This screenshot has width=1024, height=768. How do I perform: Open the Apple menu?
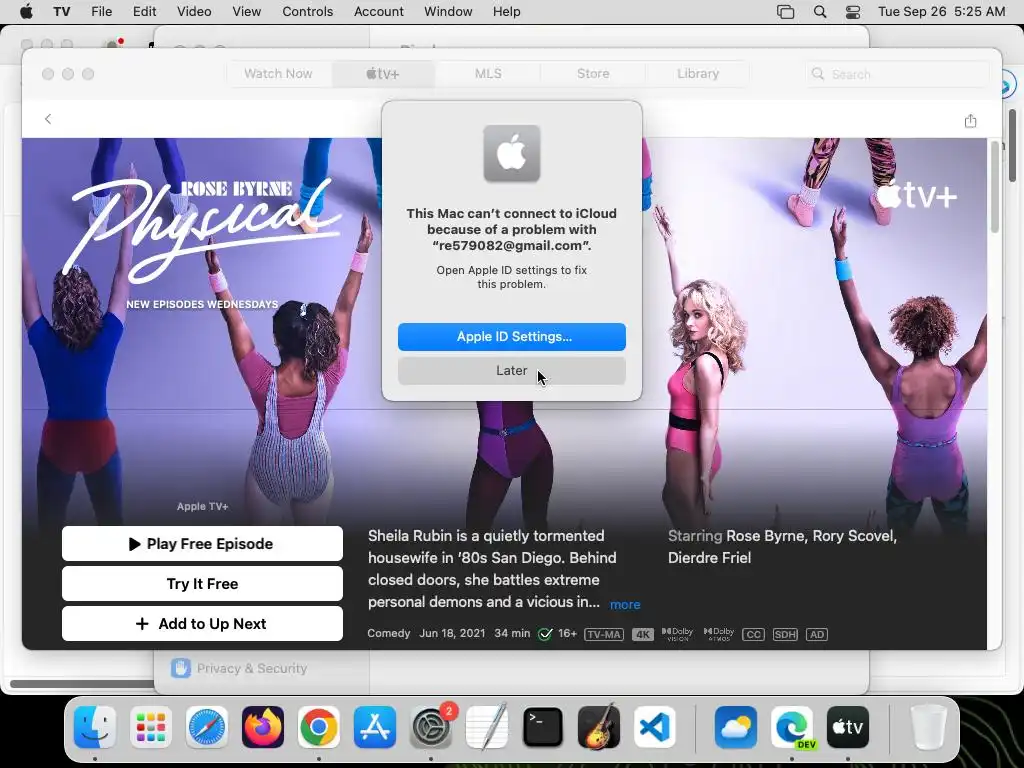(26, 12)
